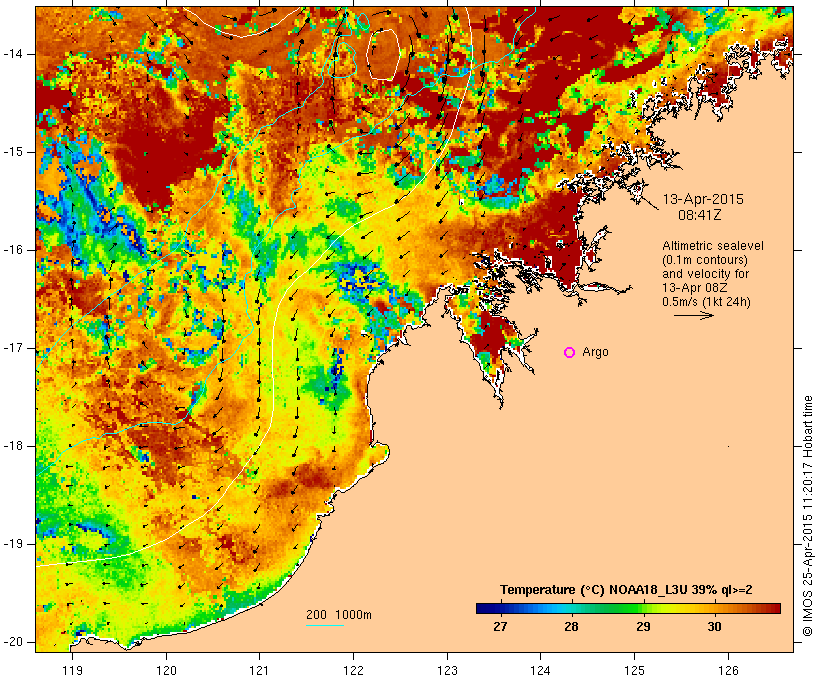Click colorbar tick label '29'

click(643, 627)
